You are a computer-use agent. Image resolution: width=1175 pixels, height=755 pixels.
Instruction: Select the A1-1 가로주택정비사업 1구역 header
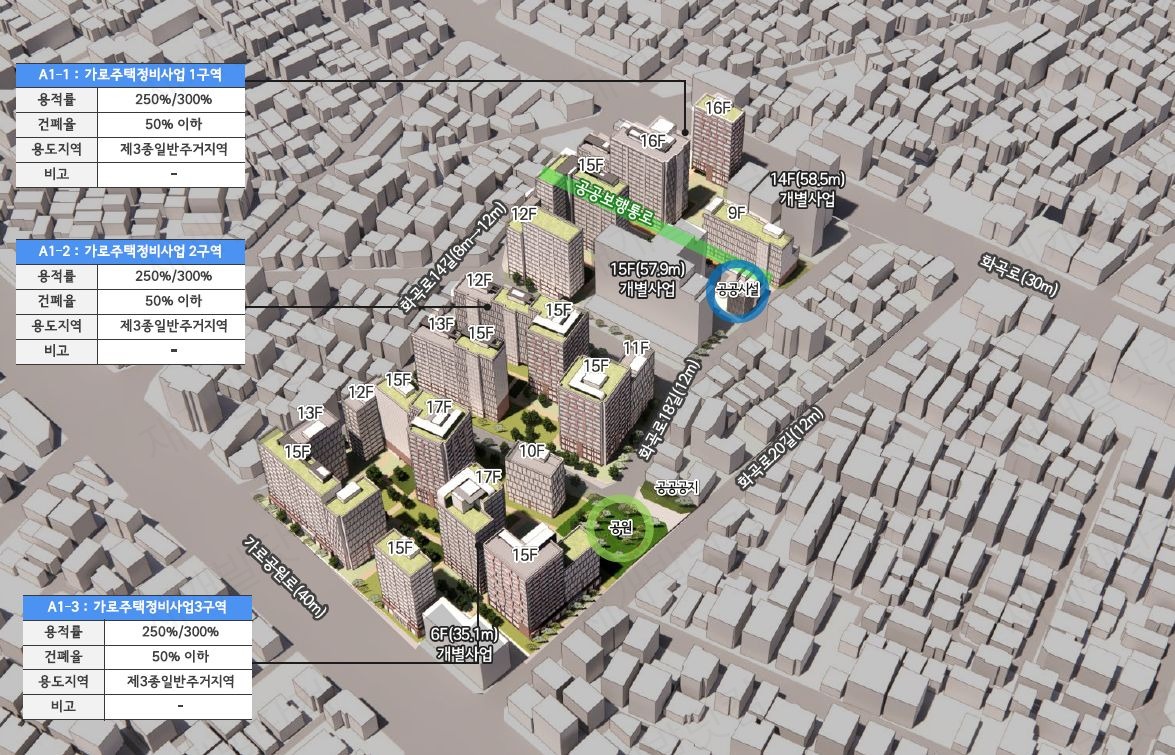130,75
